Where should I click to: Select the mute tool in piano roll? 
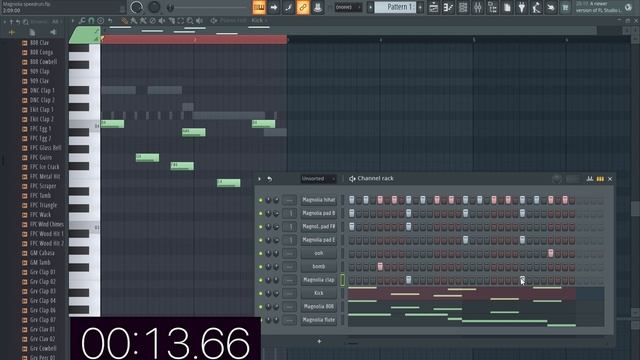coord(162,20)
